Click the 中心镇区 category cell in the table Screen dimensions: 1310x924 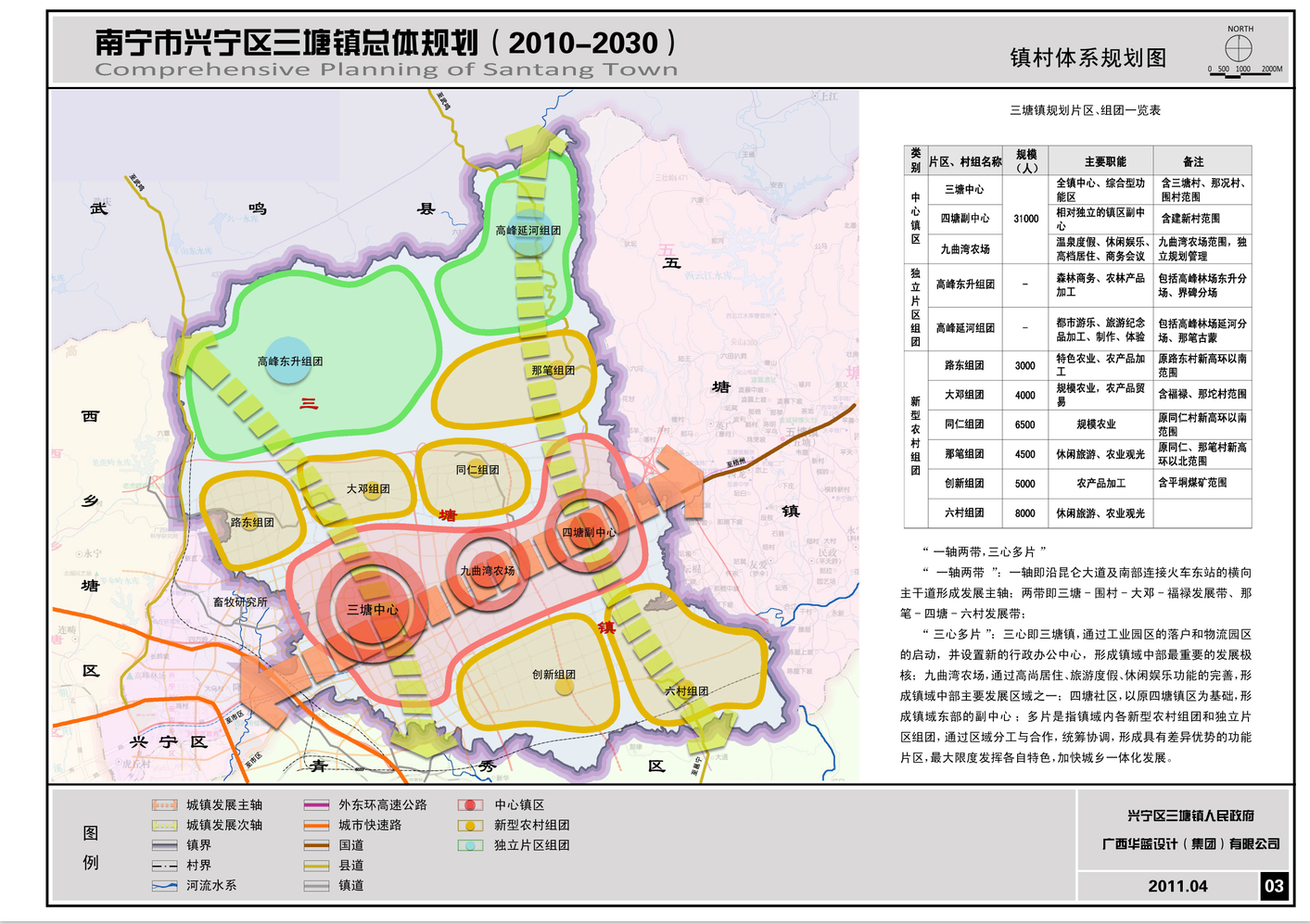[915, 219]
